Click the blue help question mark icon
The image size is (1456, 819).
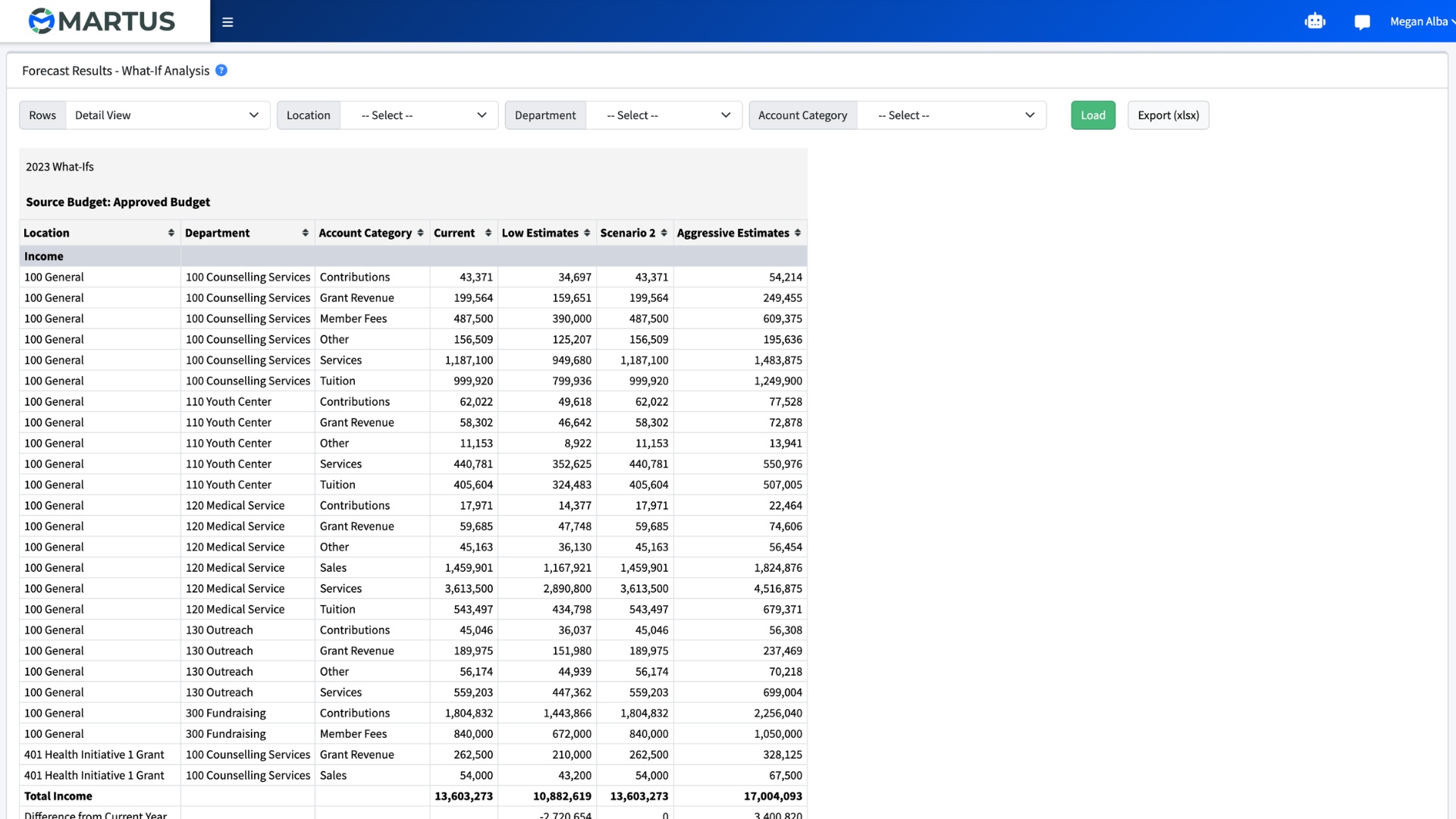[x=221, y=71]
